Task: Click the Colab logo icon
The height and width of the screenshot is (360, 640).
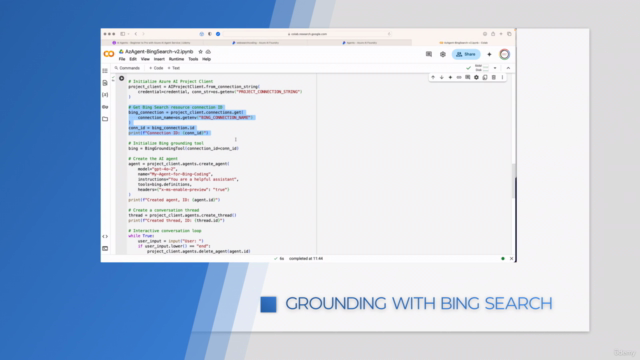Action: click(x=109, y=54)
